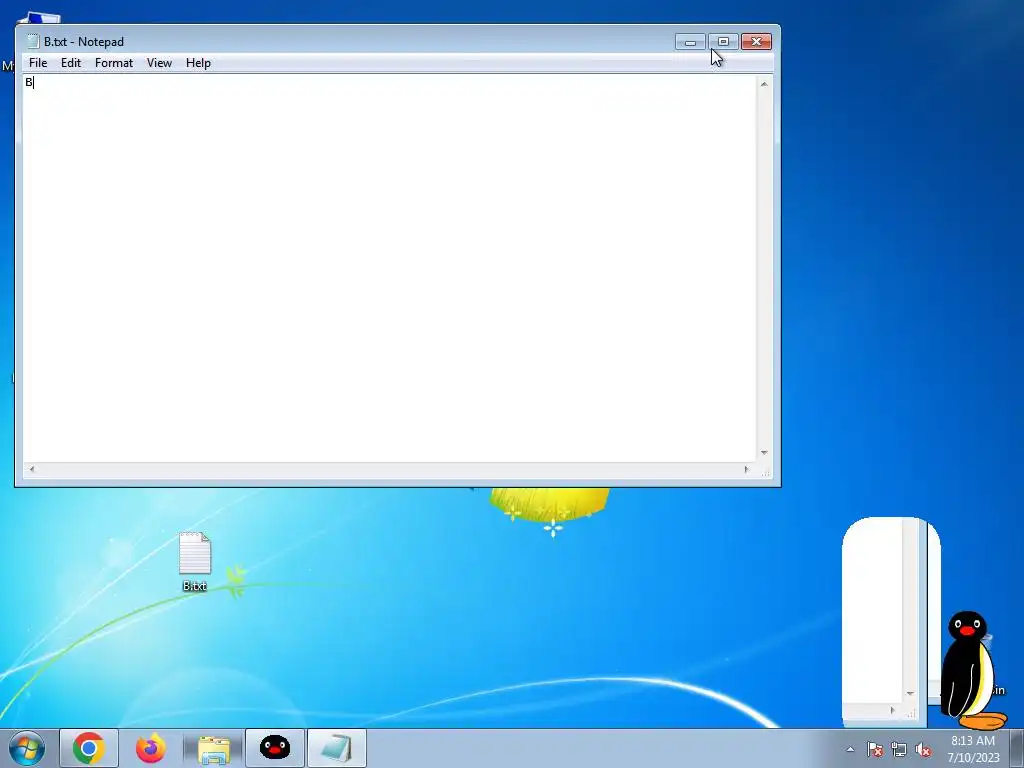Click the Show desktop button
The image size is (1024, 768).
1017,748
